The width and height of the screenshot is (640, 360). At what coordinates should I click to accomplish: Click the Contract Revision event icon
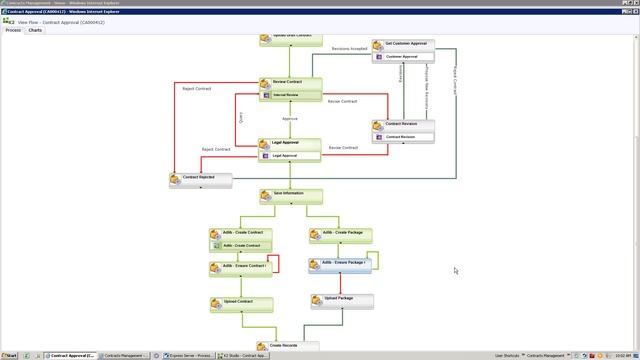point(379,137)
